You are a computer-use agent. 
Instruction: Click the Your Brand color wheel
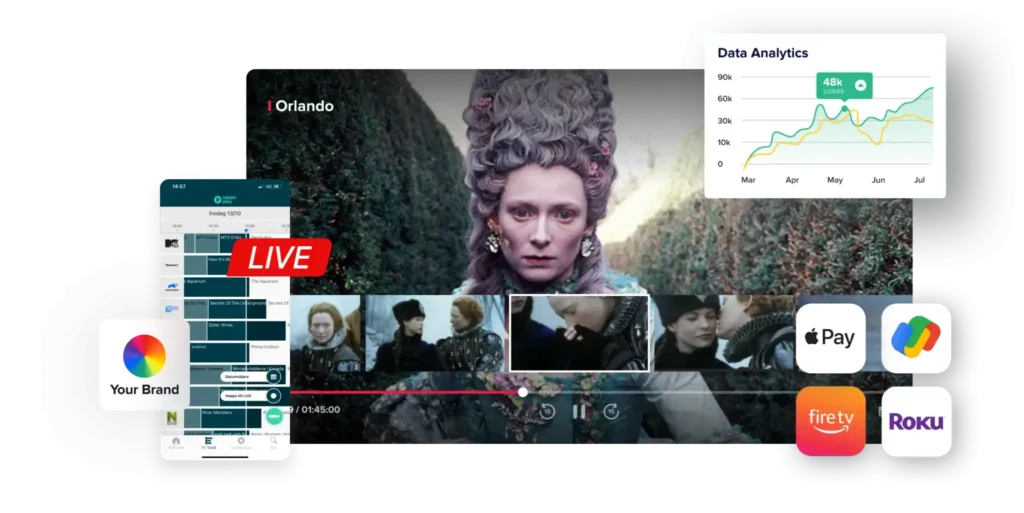(x=144, y=356)
